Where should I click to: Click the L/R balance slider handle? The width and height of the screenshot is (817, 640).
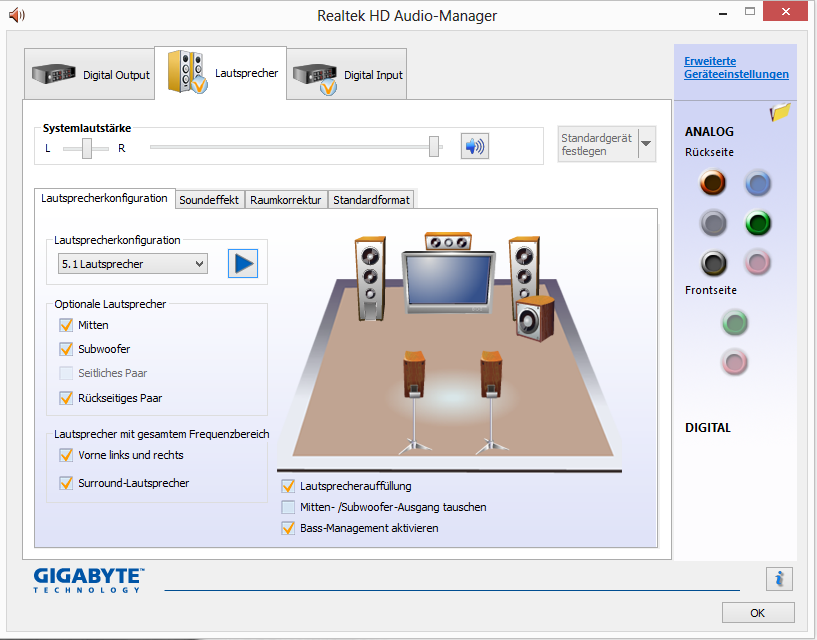(x=87, y=149)
